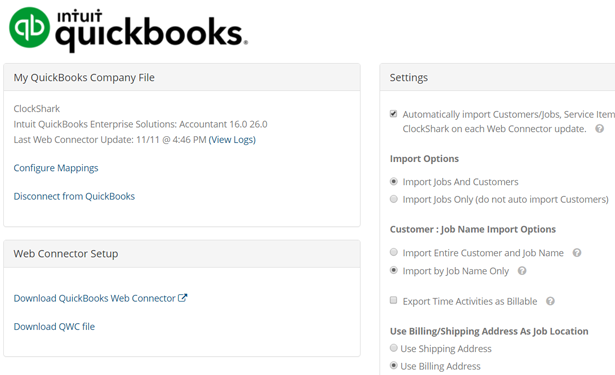The height and width of the screenshot is (375, 615).
Task: Select Use Billing Address radio button
Action: pos(394,365)
